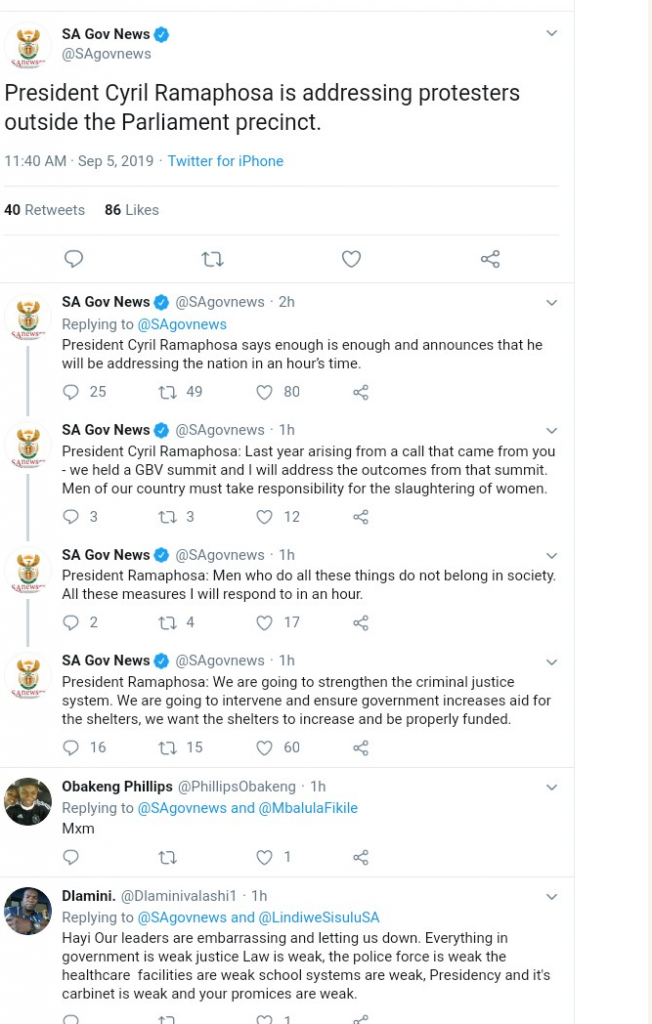Reply to the main tweet about protesters
This screenshot has height=1024, width=652.
click(73, 259)
